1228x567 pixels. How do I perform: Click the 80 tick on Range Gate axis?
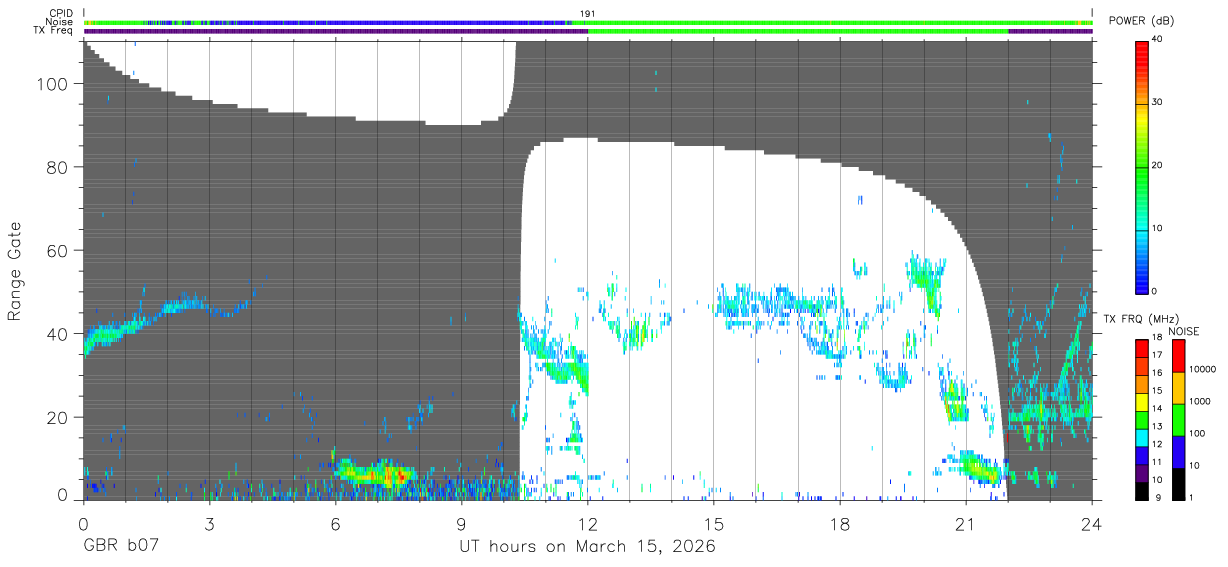pyautogui.click(x=56, y=167)
